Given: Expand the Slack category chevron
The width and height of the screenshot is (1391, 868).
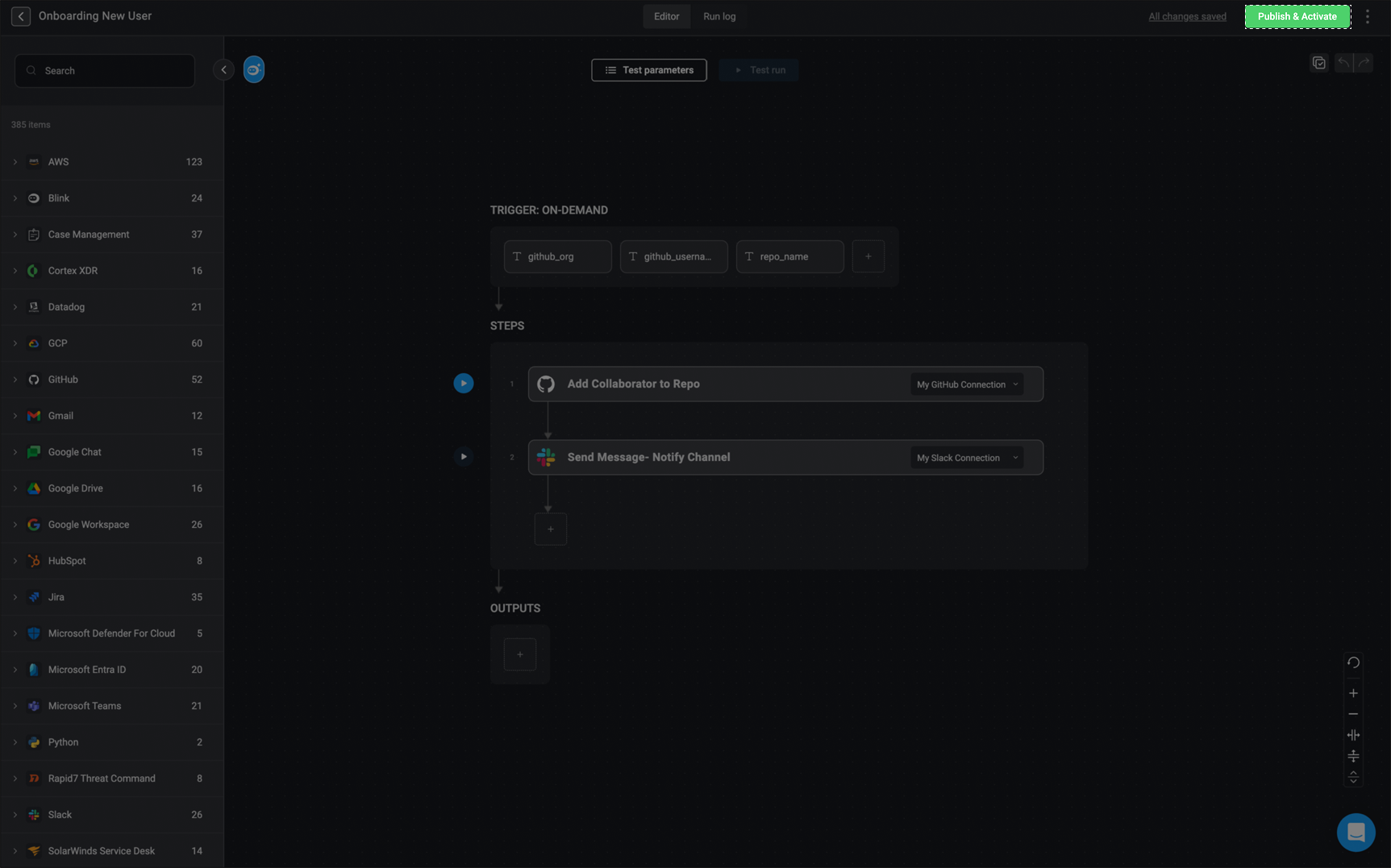Looking at the screenshot, I should click(15, 815).
